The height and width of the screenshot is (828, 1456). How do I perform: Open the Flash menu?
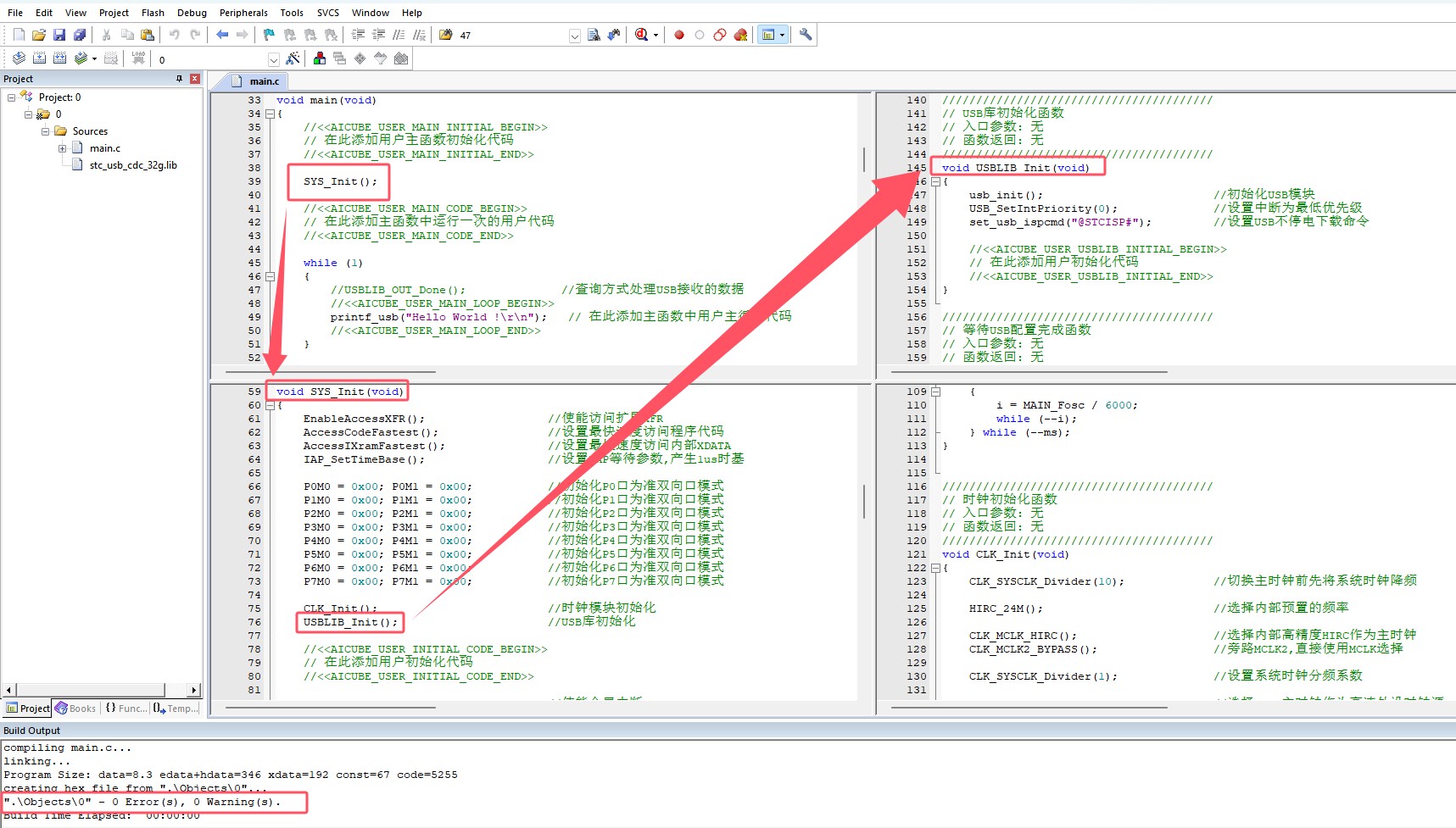[x=153, y=13]
